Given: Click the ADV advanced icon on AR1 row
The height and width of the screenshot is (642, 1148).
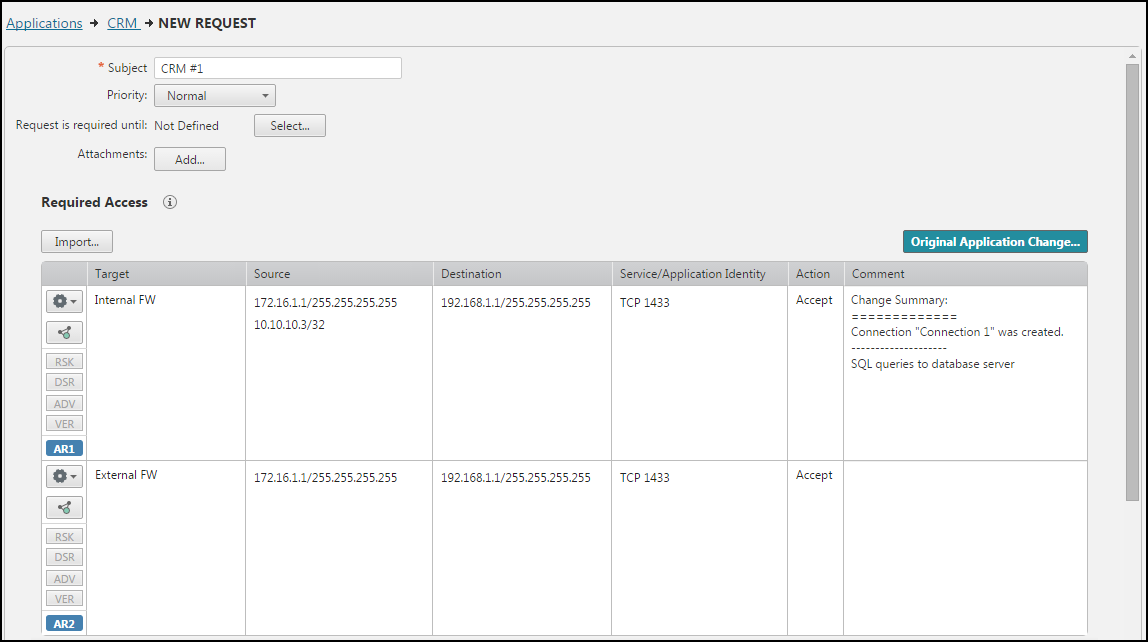Looking at the screenshot, I should [63, 403].
